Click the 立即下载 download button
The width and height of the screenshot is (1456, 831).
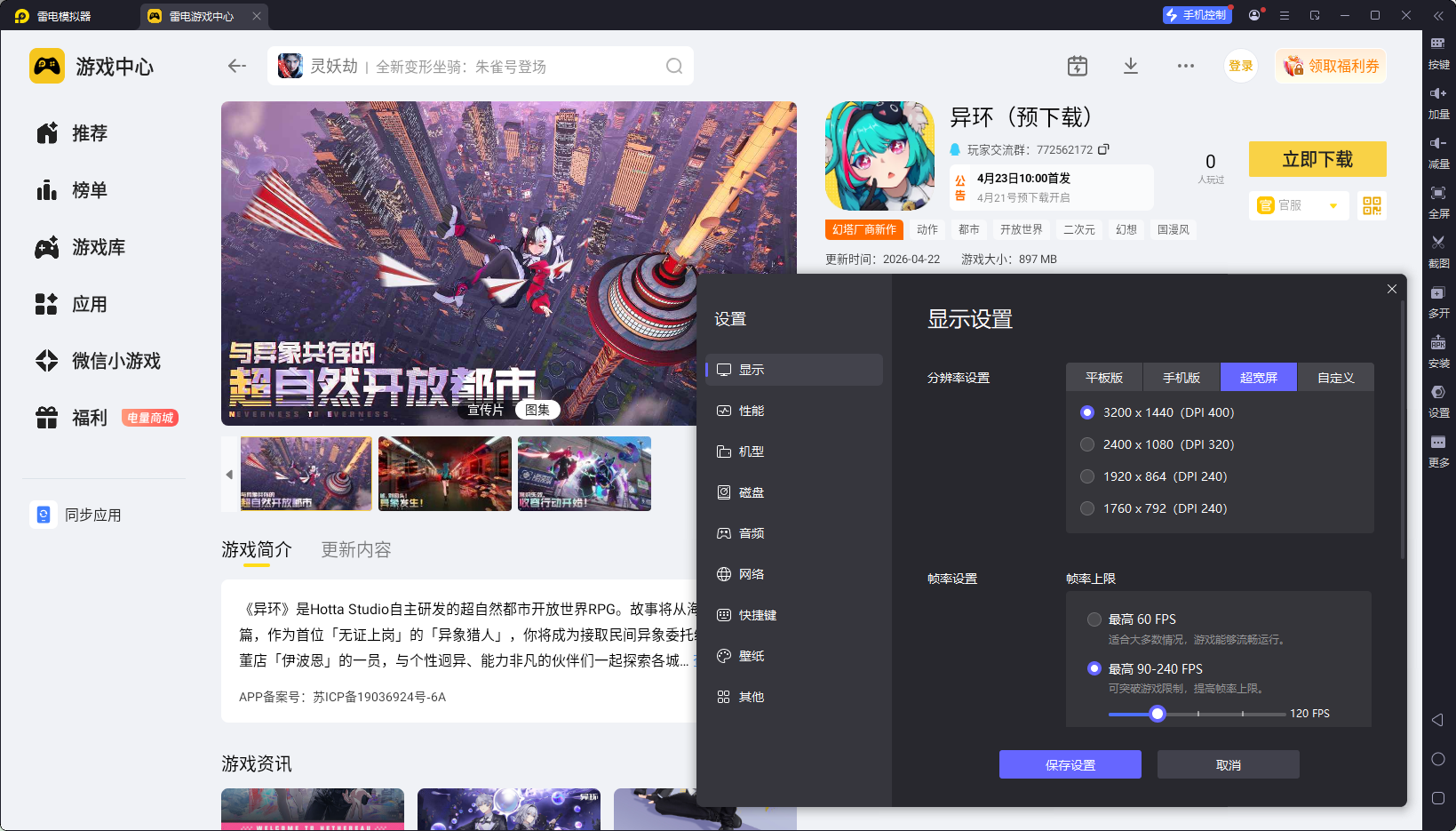point(1317,159)
